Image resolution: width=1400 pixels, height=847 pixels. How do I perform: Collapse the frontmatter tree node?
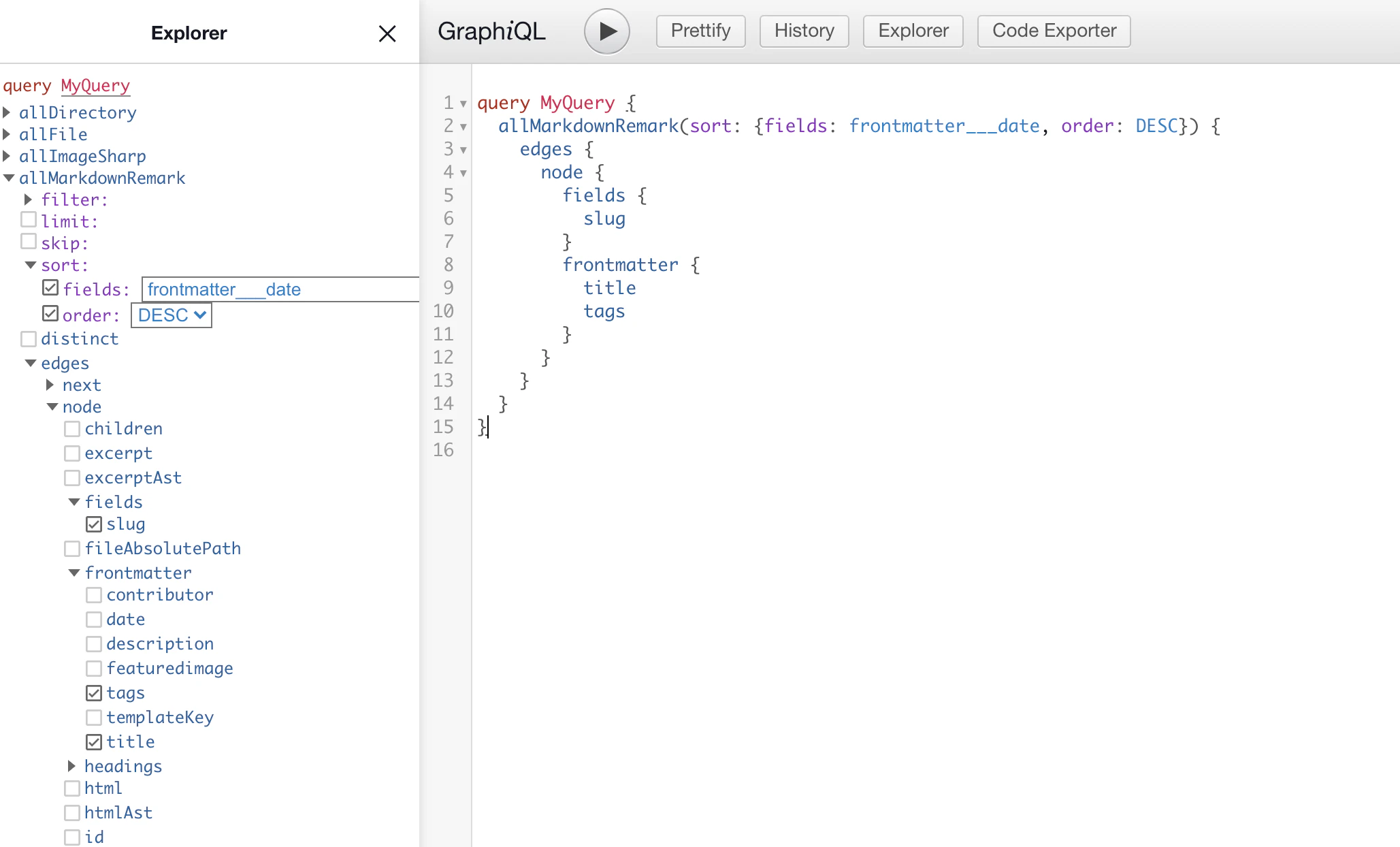point(74,573)
